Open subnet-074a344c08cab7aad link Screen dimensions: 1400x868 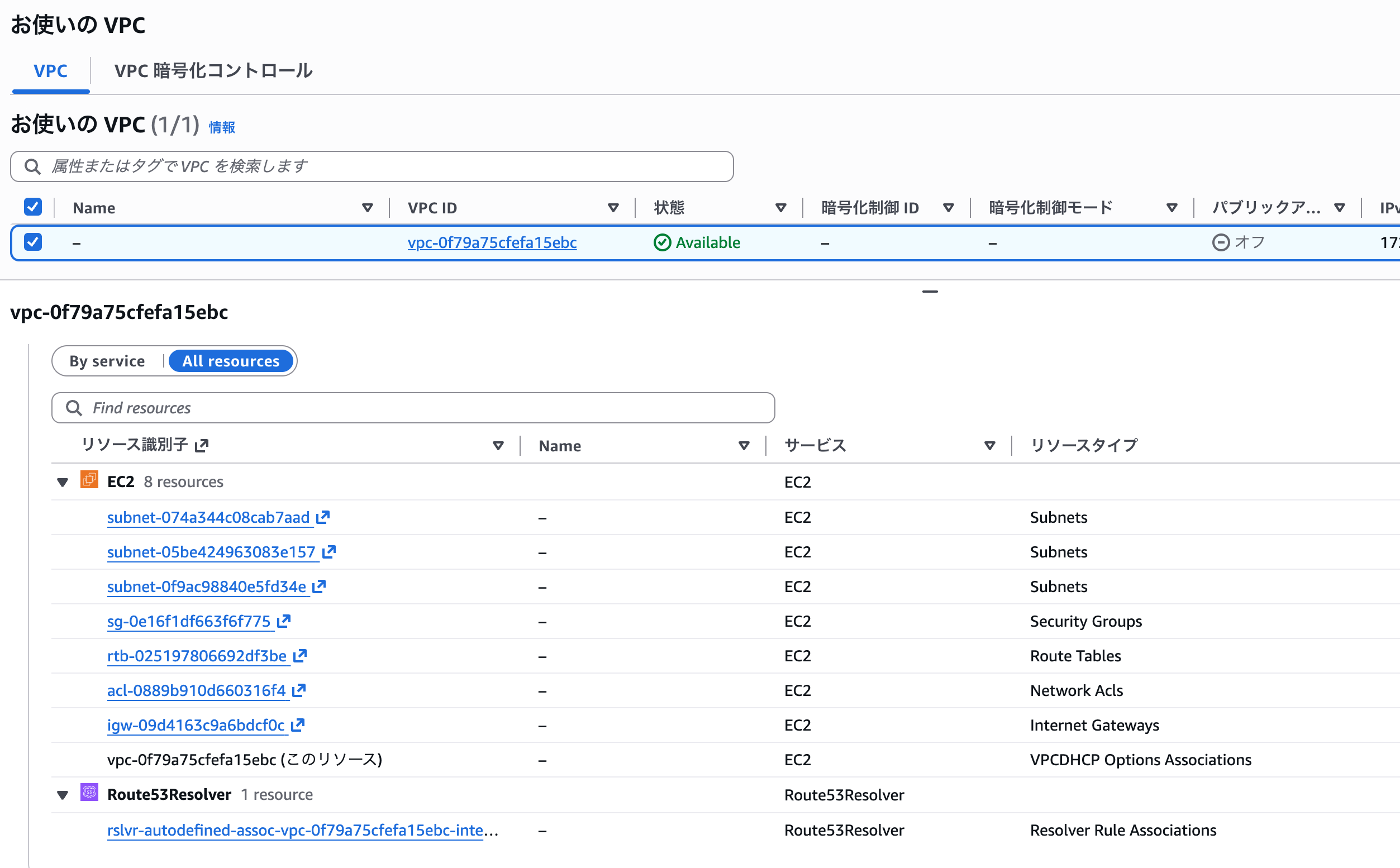(x=208, y=517)
